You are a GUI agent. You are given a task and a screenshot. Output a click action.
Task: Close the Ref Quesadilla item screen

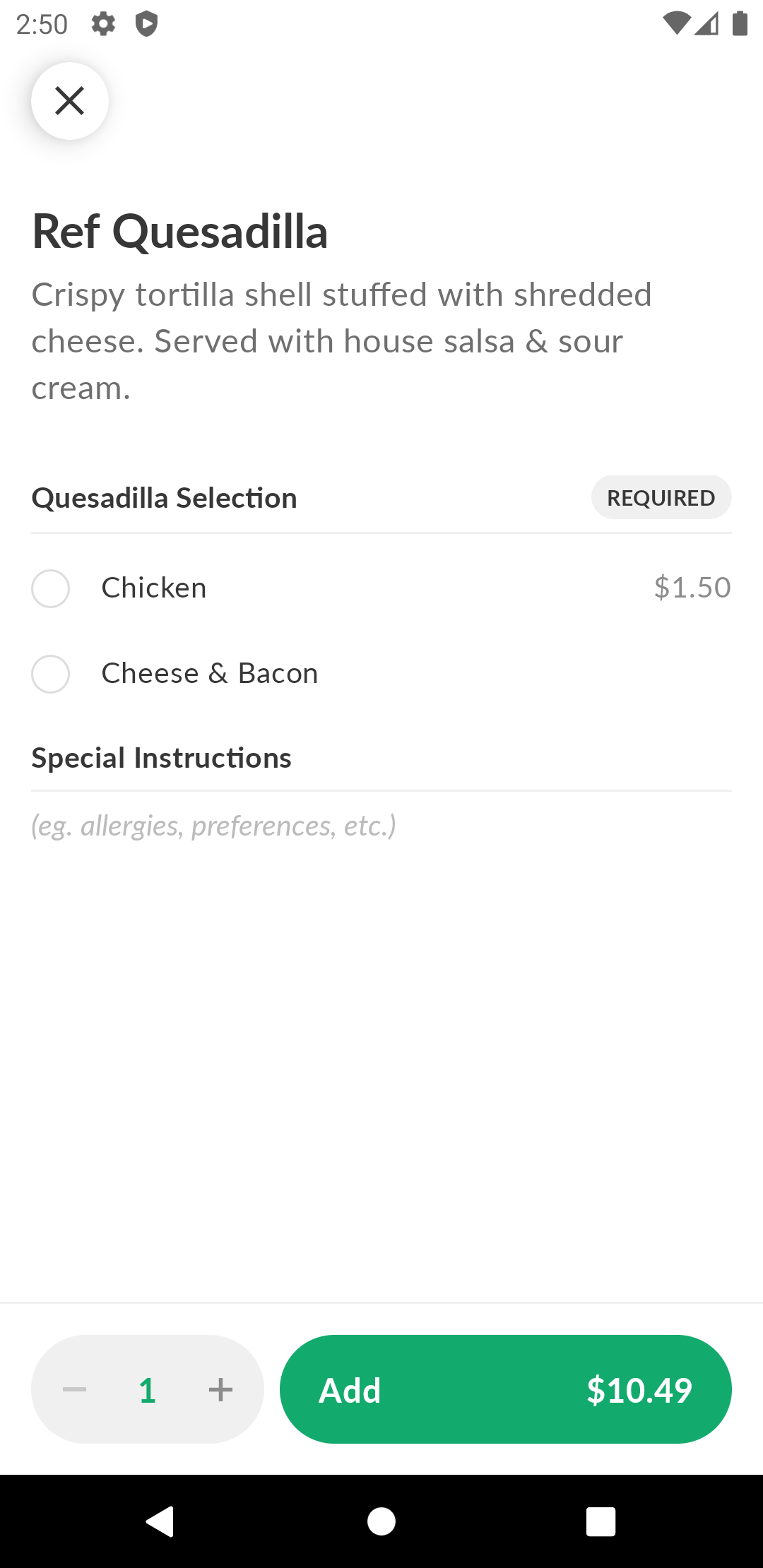tap(69, 100)
